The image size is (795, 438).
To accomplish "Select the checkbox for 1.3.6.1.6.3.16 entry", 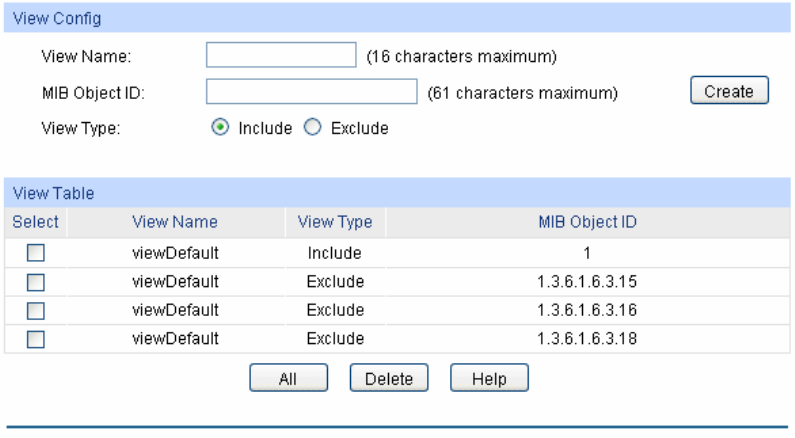I will [x=36, y=310].
